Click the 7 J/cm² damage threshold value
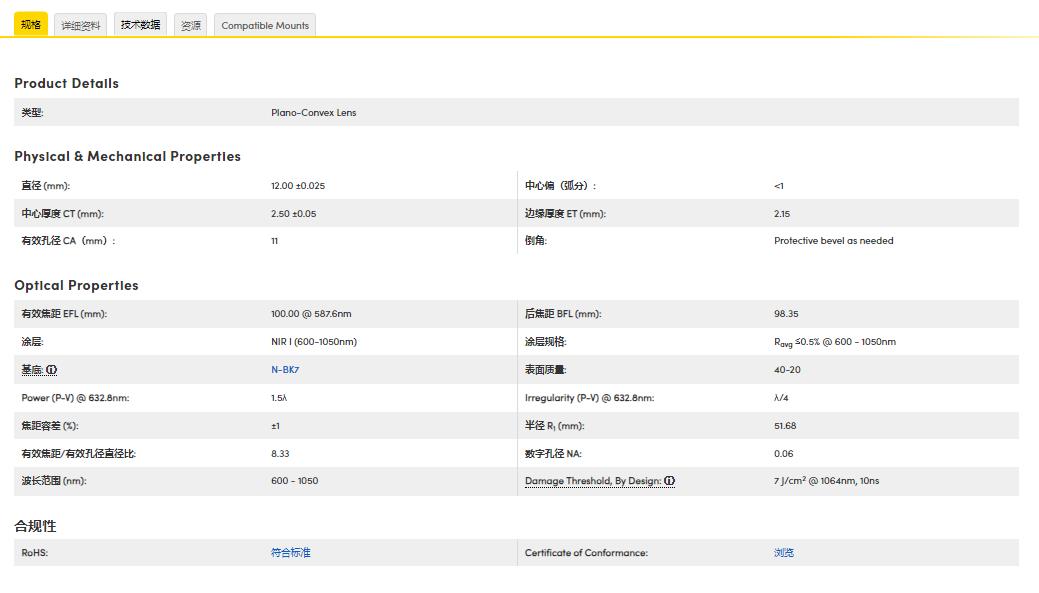1039x593 pixels. [x=826, y=481]
